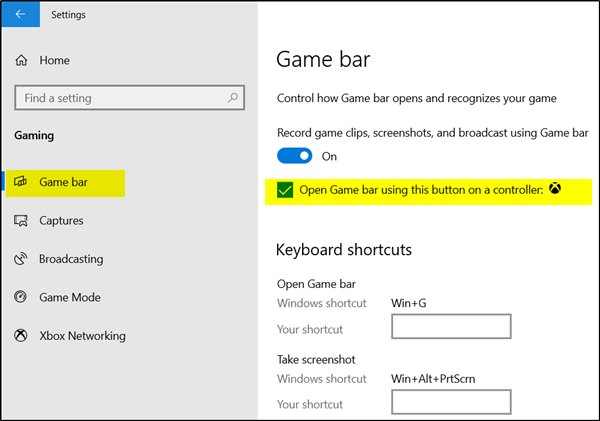Click the Game bar sidebar icon
The height and width of the screenshot is (421, 600).
click(21, 183)
